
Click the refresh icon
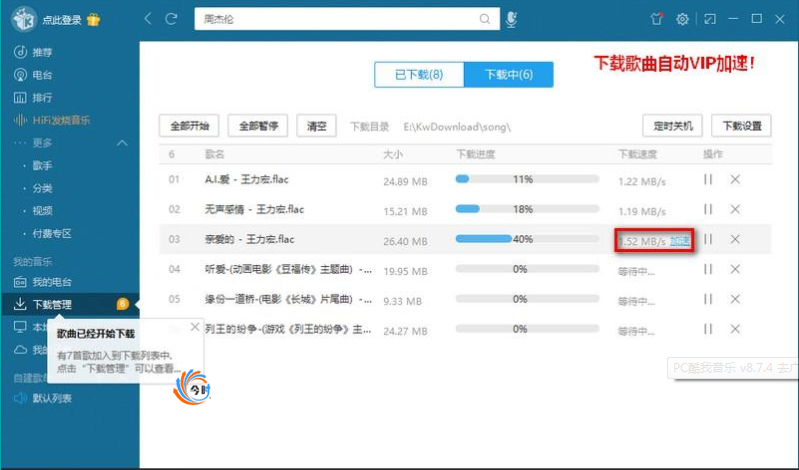171,19
